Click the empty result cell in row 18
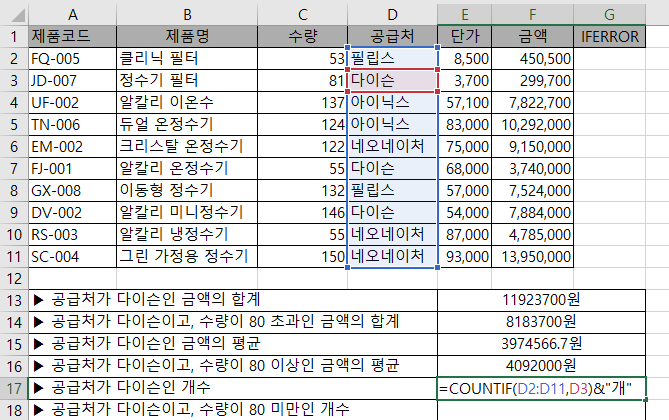Screen dimensions: 669x420 (541, 410)
